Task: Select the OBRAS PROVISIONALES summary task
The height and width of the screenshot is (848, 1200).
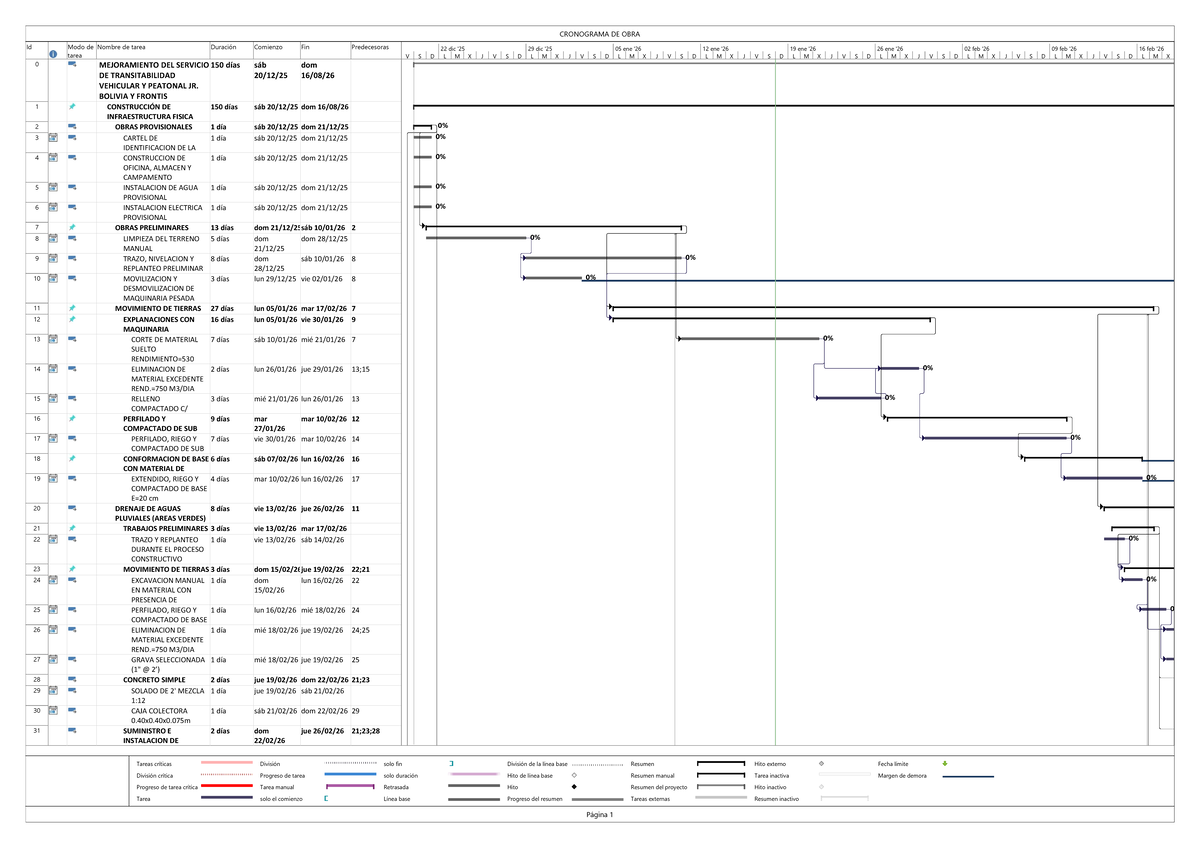Action: [153, 127]
